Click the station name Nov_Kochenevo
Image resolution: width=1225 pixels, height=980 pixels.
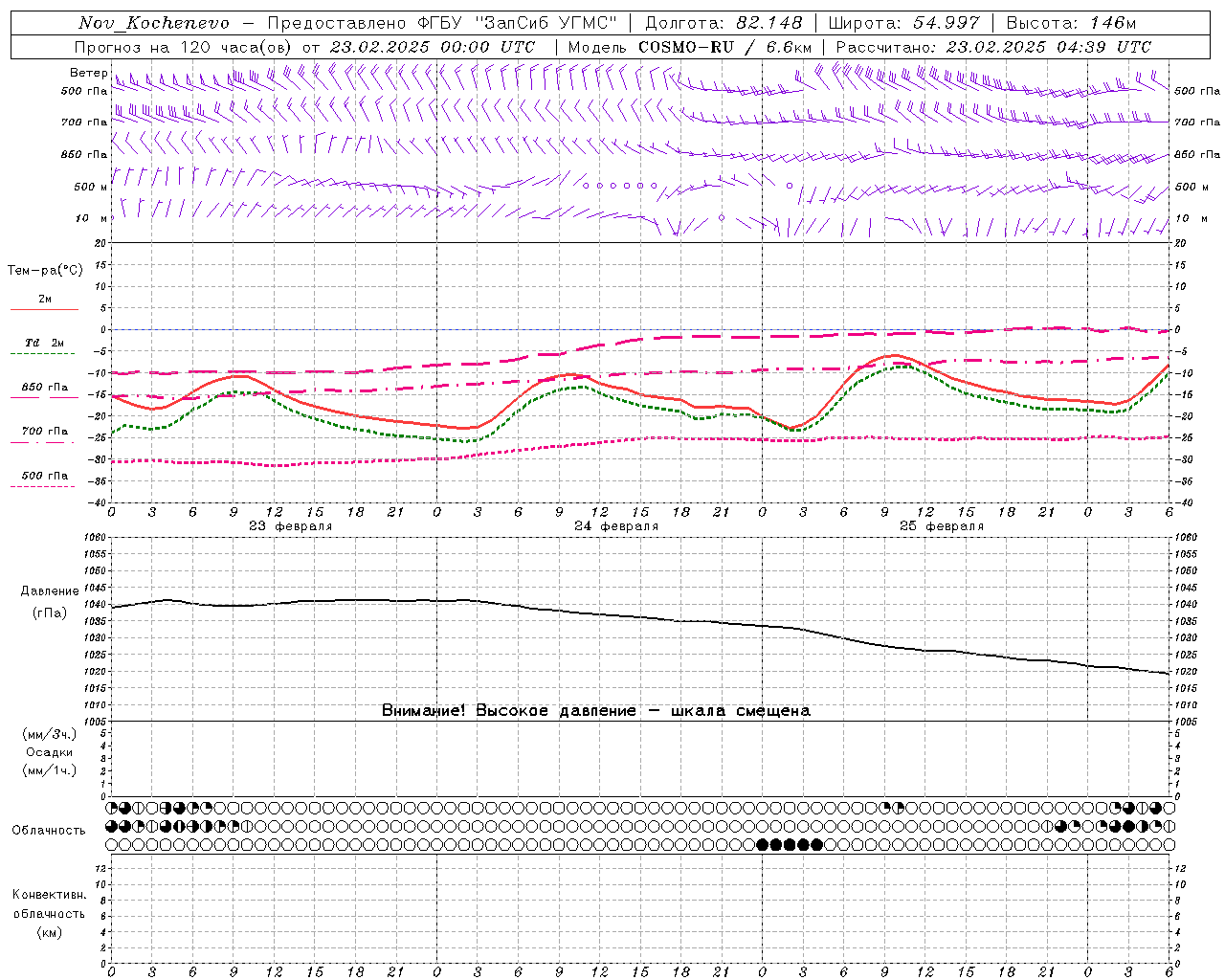(x=154, y=23)
